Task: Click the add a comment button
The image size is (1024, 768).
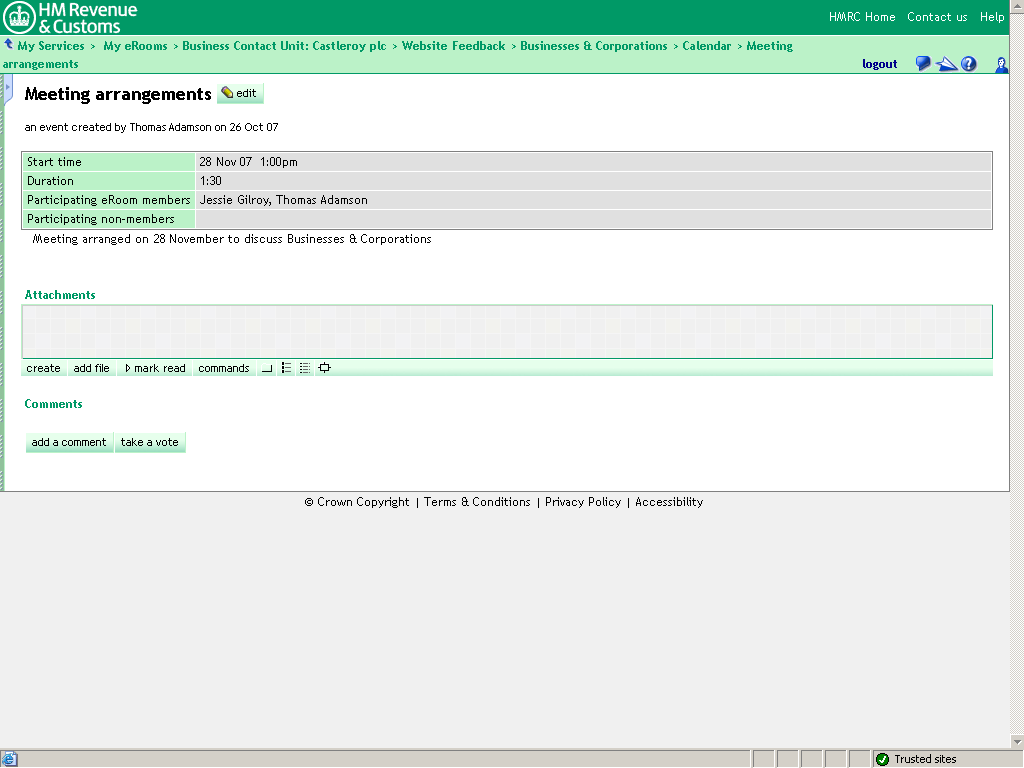Action: tap(69, 442)
